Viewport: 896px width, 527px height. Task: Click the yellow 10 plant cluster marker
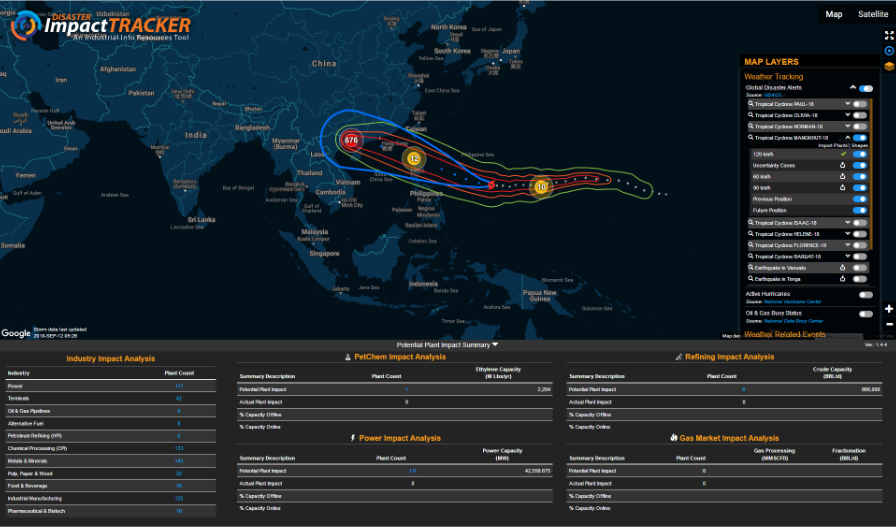click(541, 186)
